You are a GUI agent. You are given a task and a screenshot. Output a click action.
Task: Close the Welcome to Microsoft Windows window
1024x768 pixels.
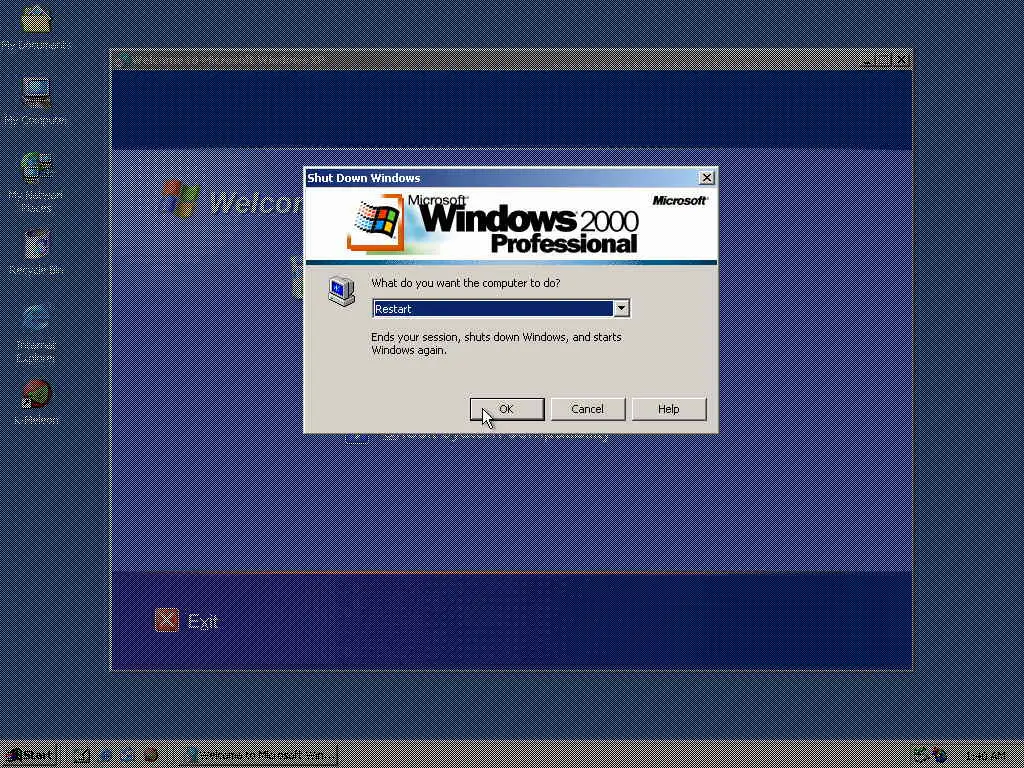click(901, 60)
